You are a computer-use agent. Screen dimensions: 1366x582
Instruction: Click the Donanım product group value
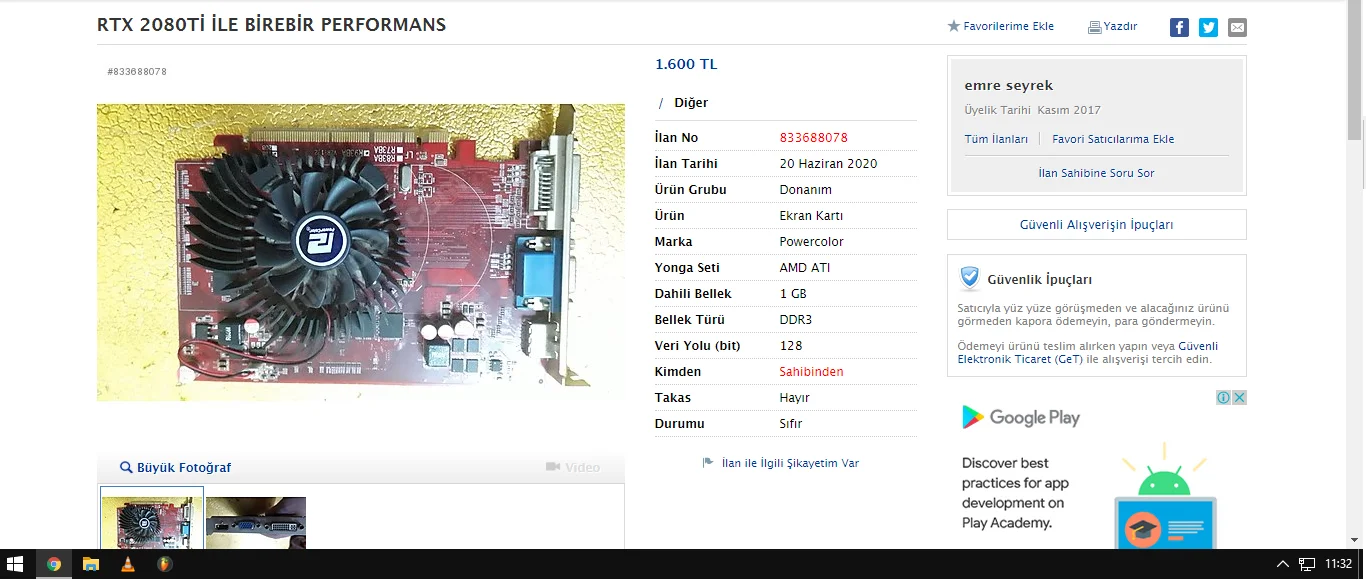[x=805, y=189]
